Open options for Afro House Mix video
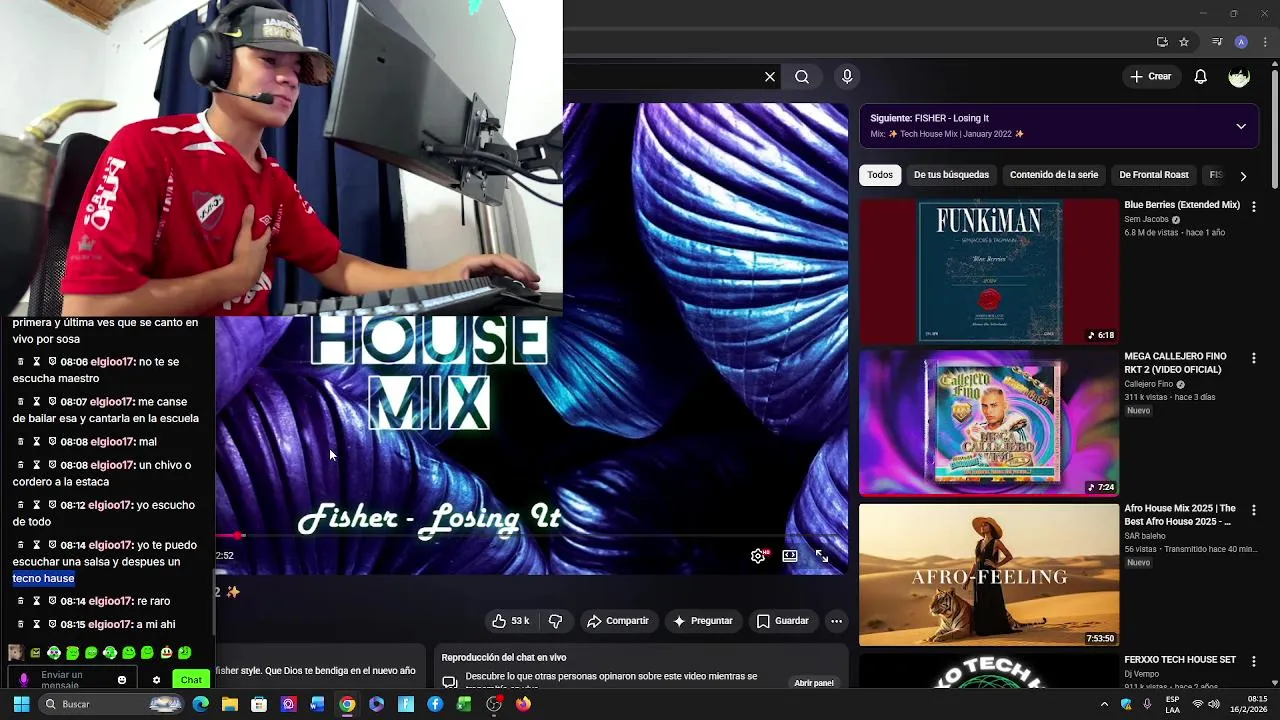Image resolution: width=1280 pixels, height=720 pixels. click(x=1254, y=510)
